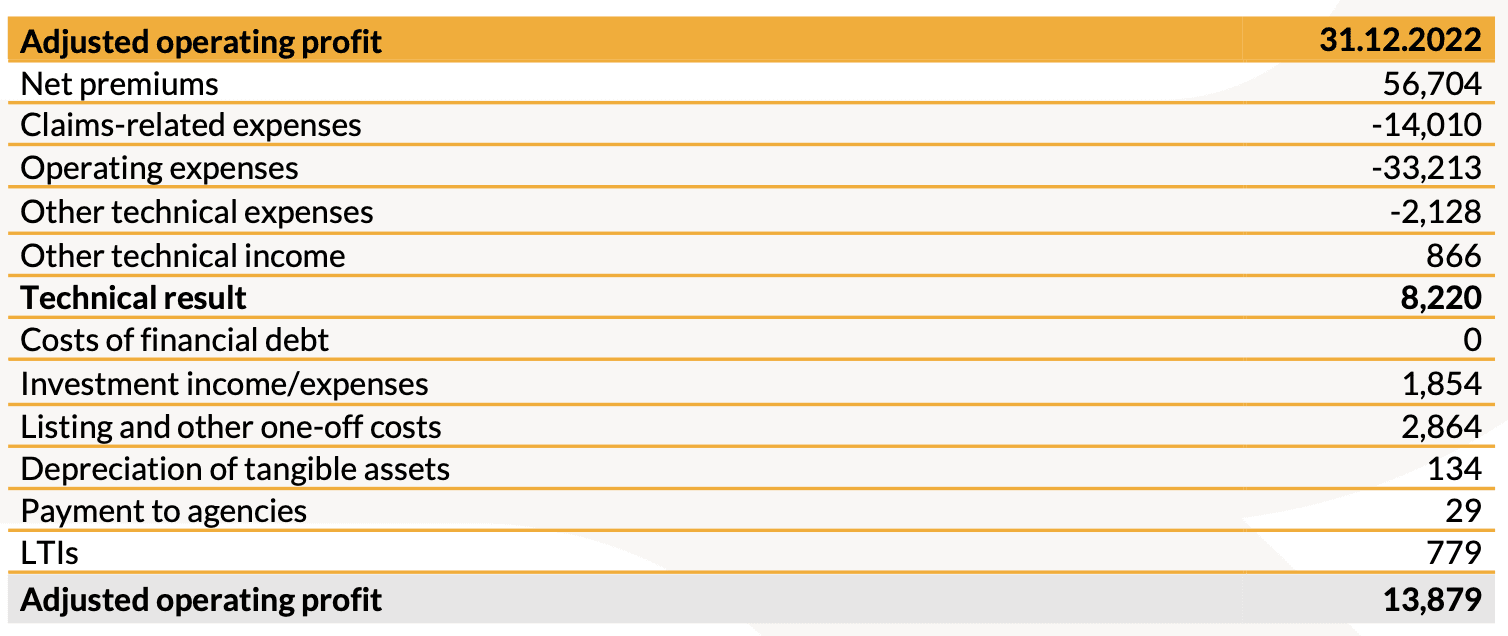This screenshot has width=1508, height=636.
Task: Click the "Payment to agencies" row label
Action: tap(164, 511)
